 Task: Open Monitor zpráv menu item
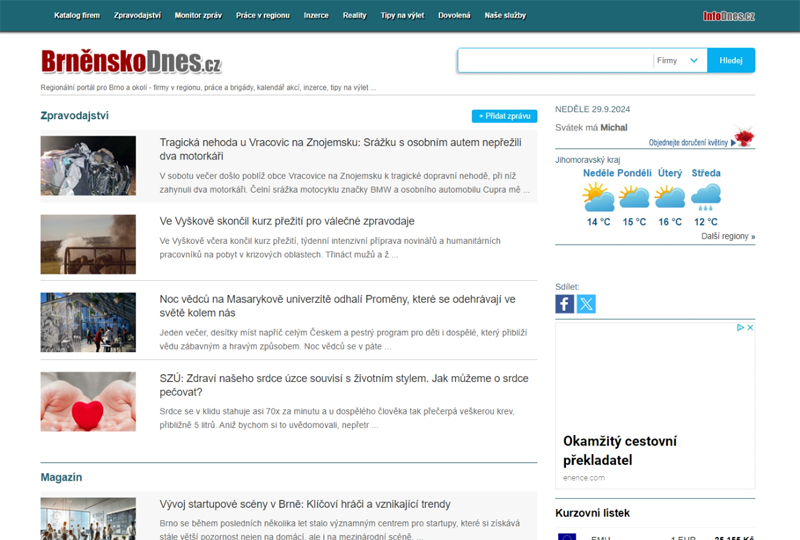198,15
